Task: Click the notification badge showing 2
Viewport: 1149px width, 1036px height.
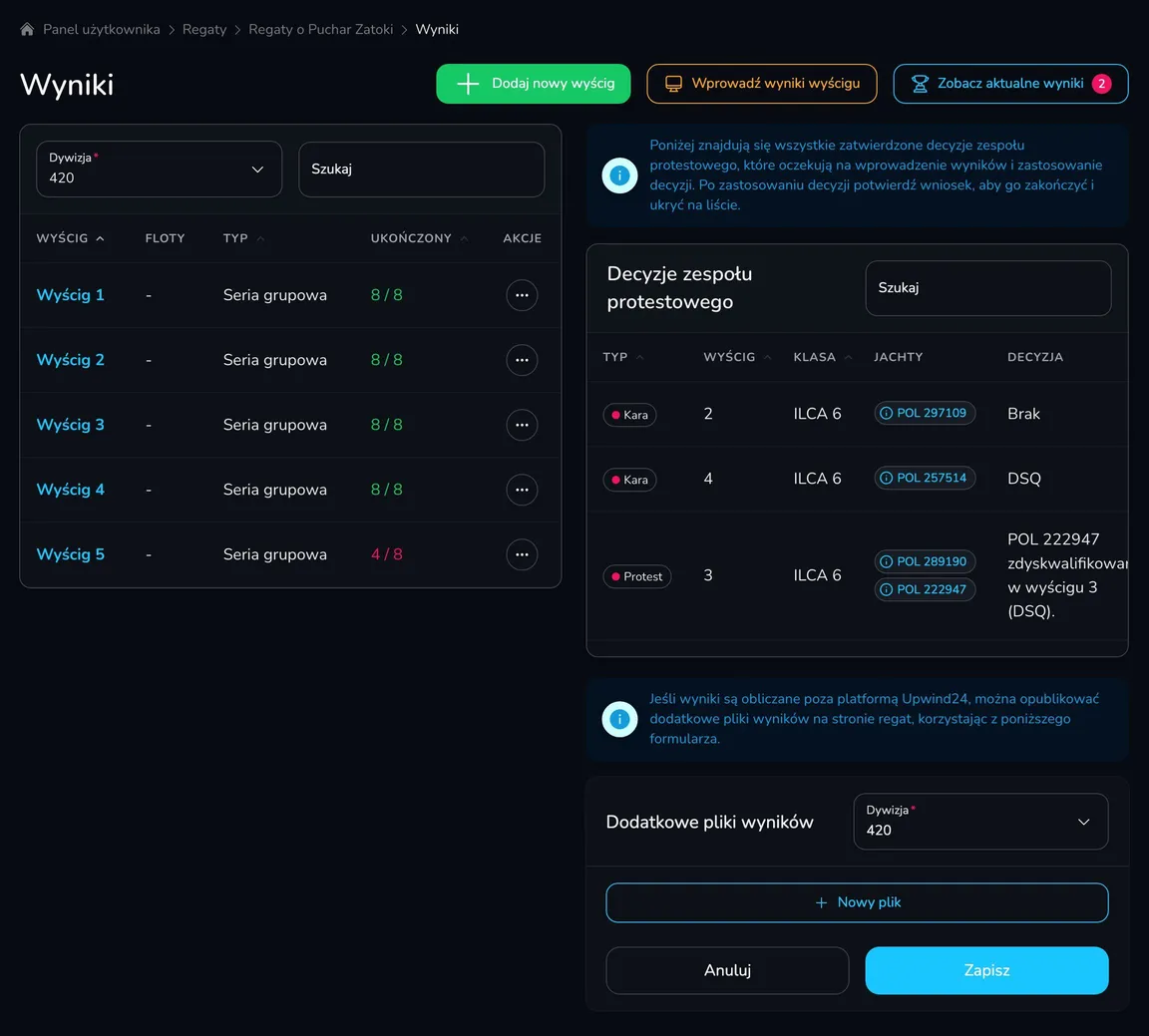Action: [x=1101, y=84]
